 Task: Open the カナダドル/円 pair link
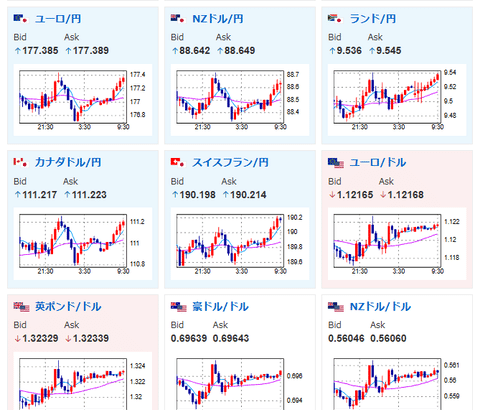(68, 162)
